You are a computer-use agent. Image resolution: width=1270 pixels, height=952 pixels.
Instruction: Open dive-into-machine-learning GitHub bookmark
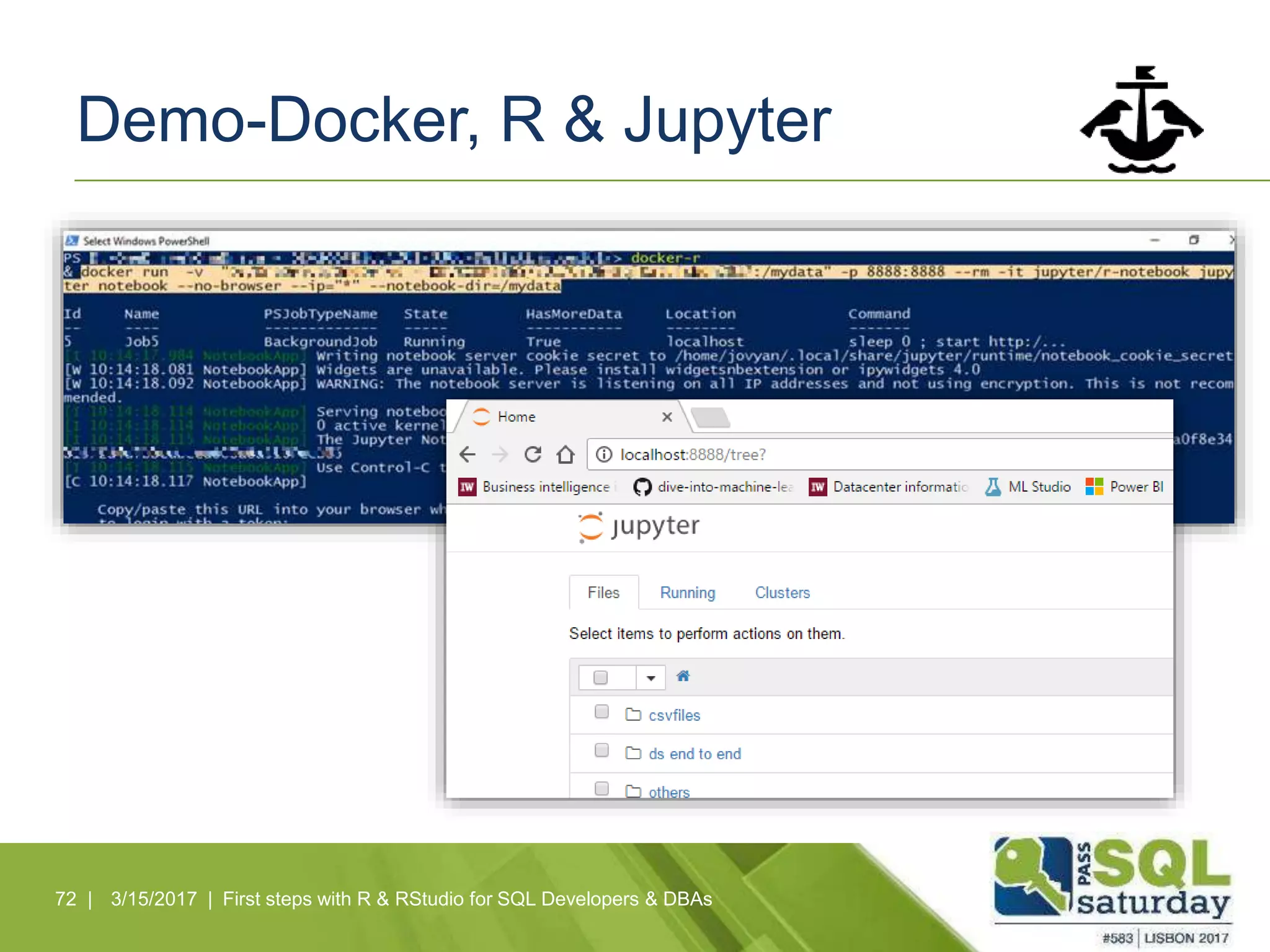713,487
